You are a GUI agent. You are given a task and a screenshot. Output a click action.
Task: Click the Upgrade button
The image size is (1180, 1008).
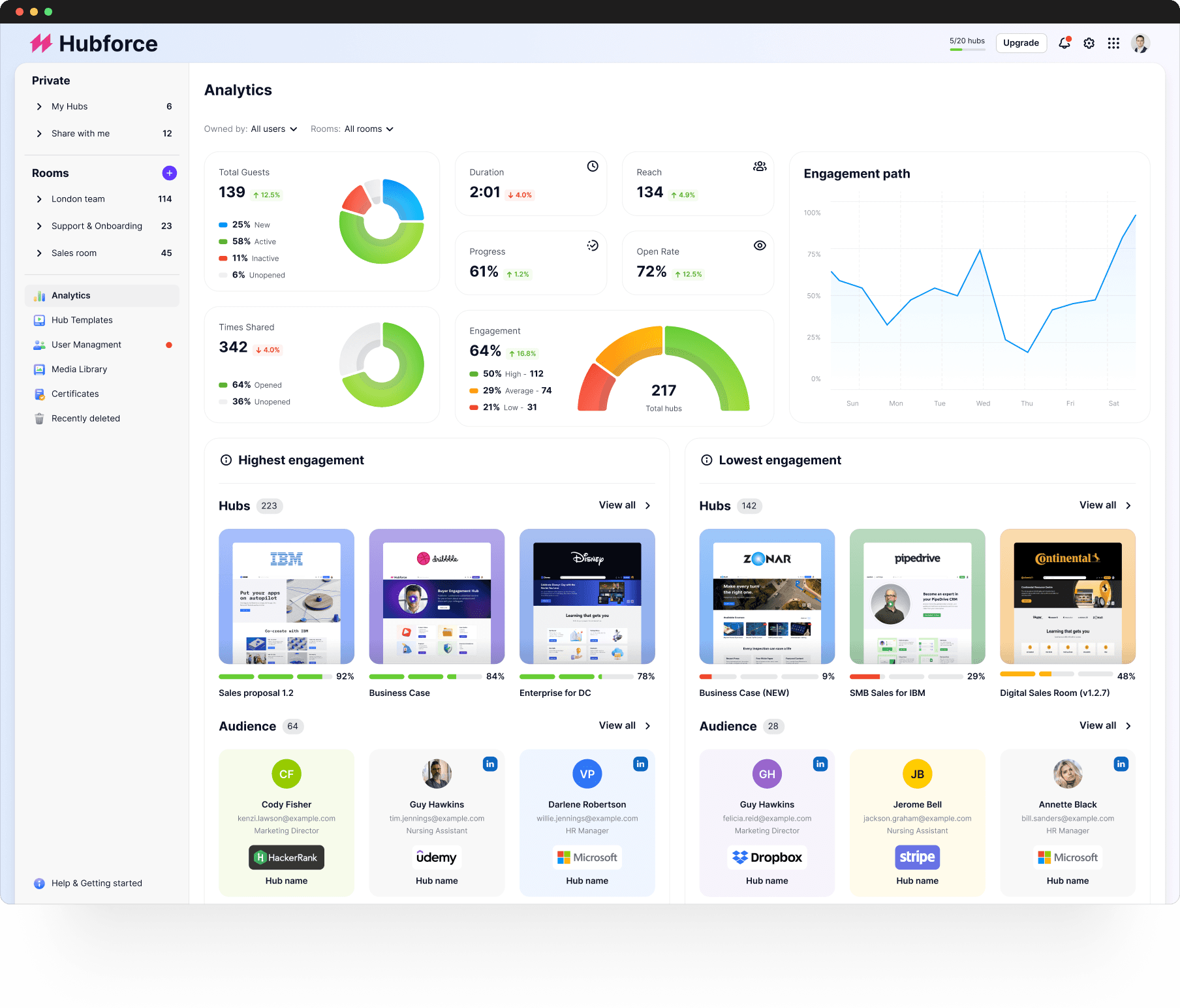point(1021,43)
